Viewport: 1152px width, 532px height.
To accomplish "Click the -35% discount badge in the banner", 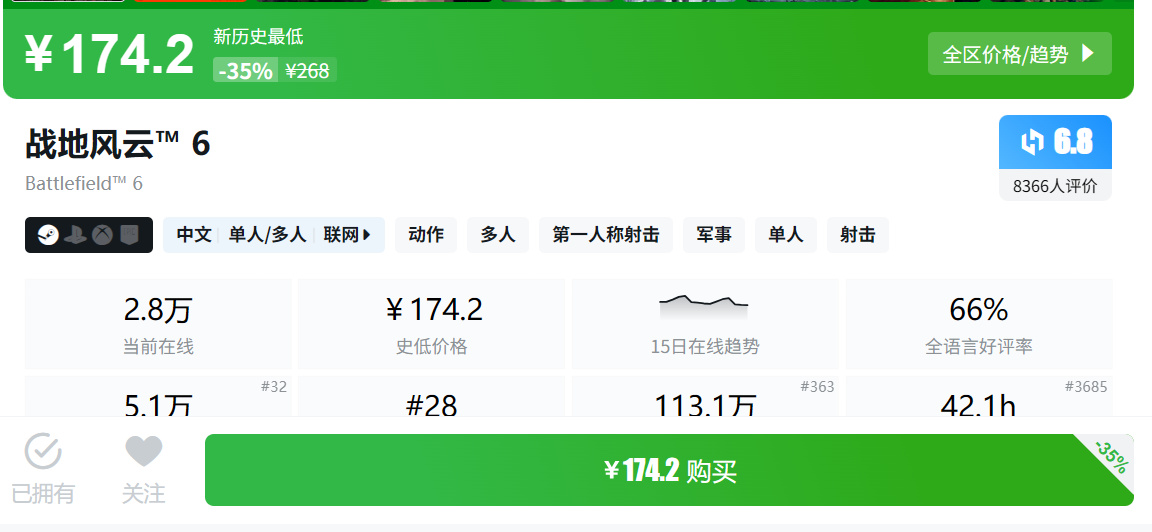I will (245, 71).
